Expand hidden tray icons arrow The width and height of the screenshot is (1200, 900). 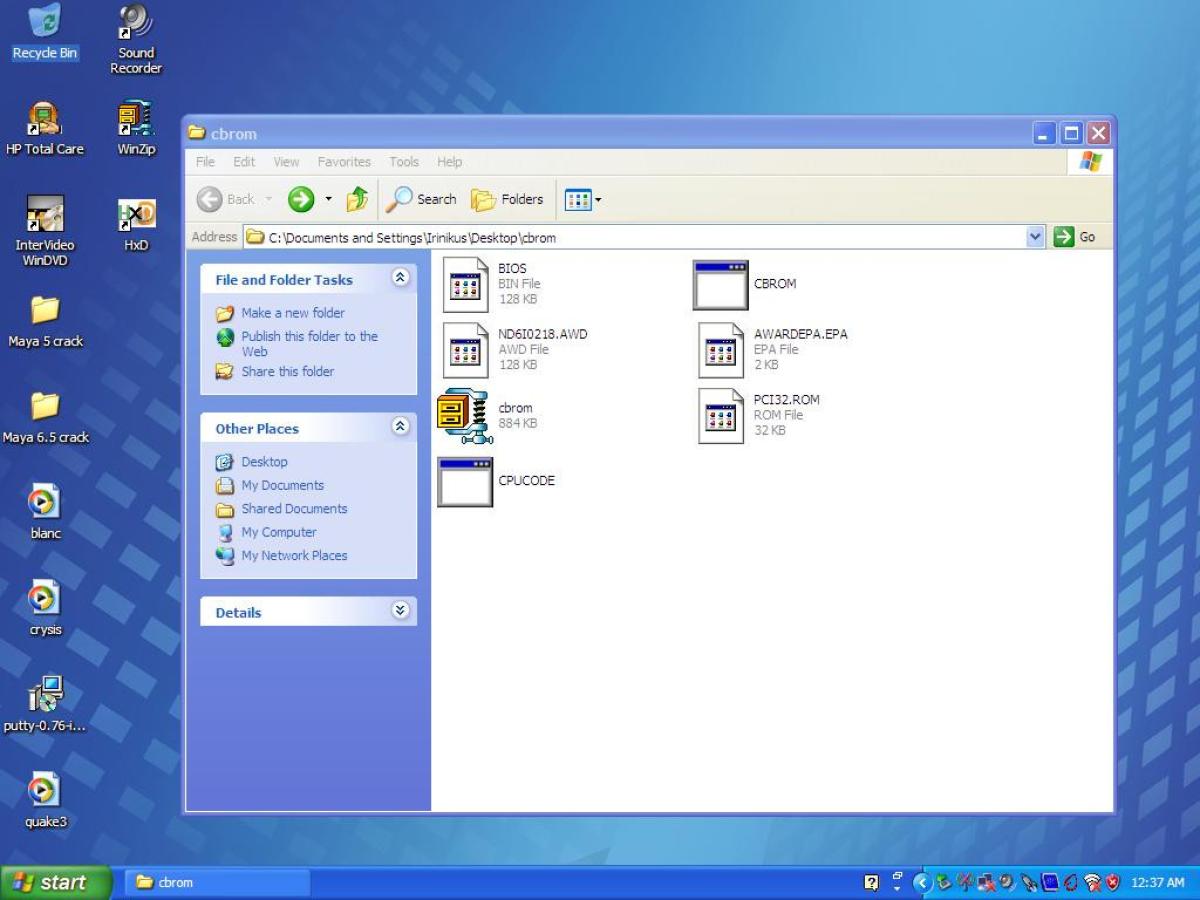point(922,882)
